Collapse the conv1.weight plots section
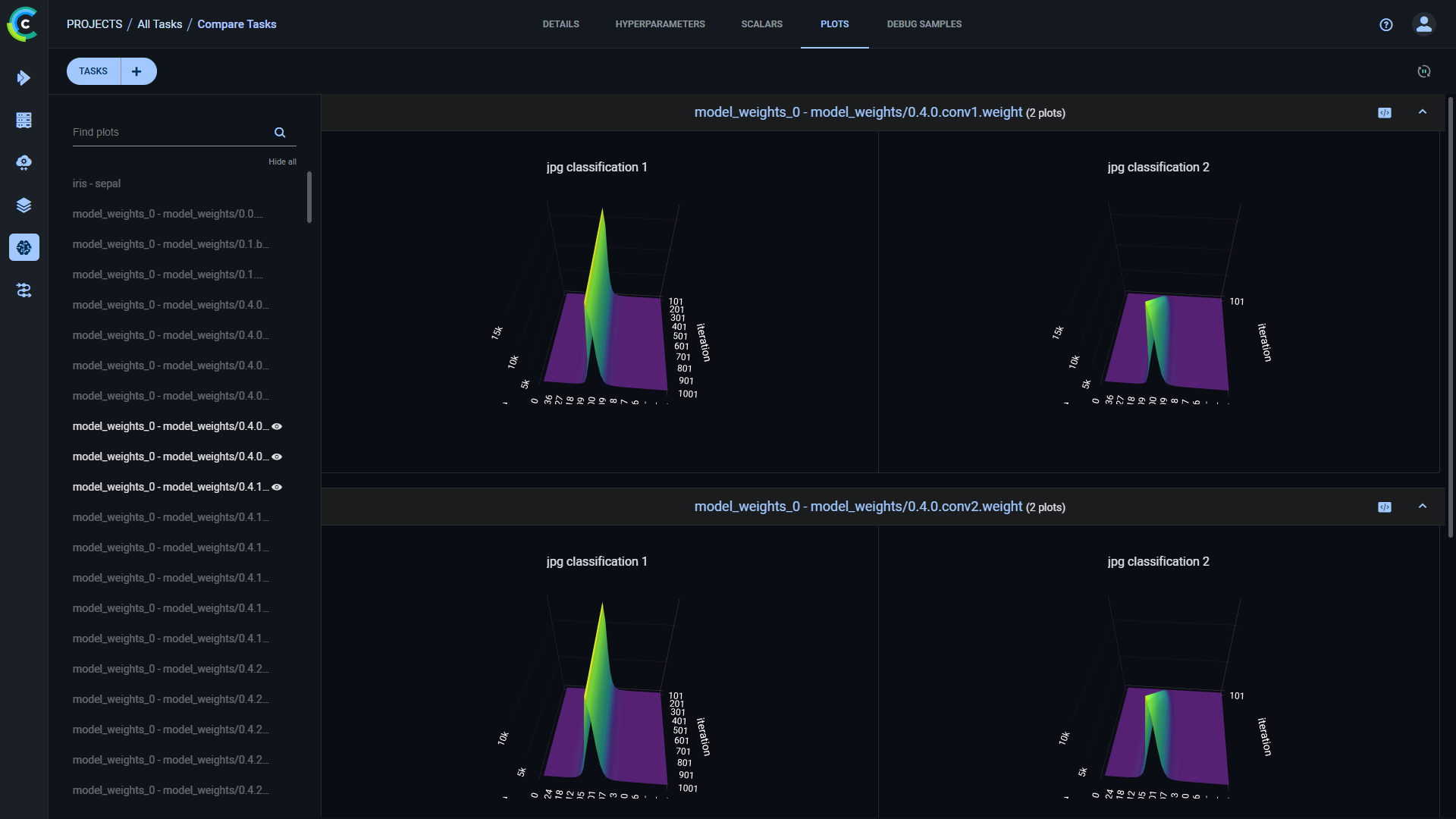The height and width of the screenshot is (819, 1456). [x=1423, y=112]
